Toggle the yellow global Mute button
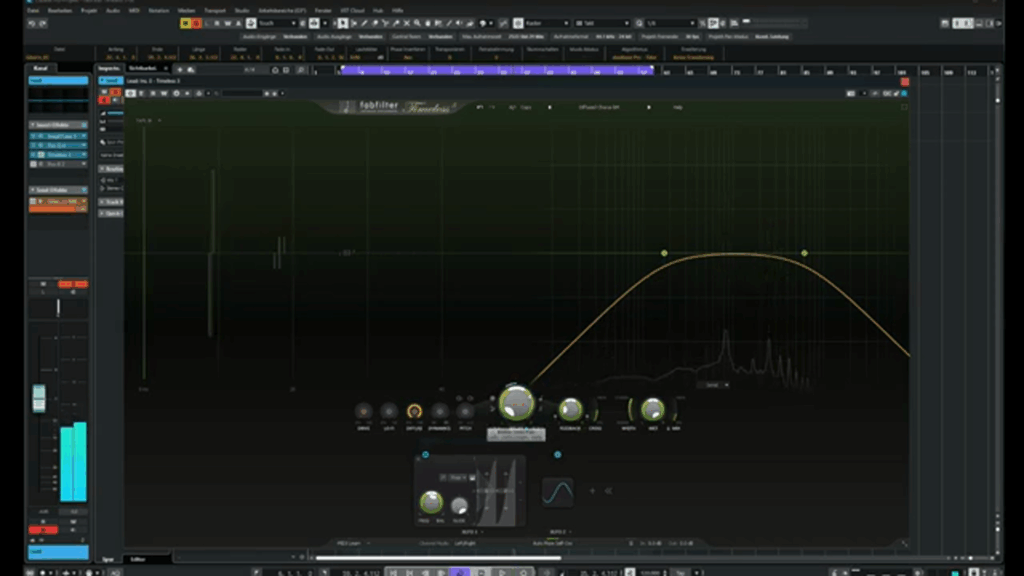The width and height of the screenshot is (1024, 576). 185,24
